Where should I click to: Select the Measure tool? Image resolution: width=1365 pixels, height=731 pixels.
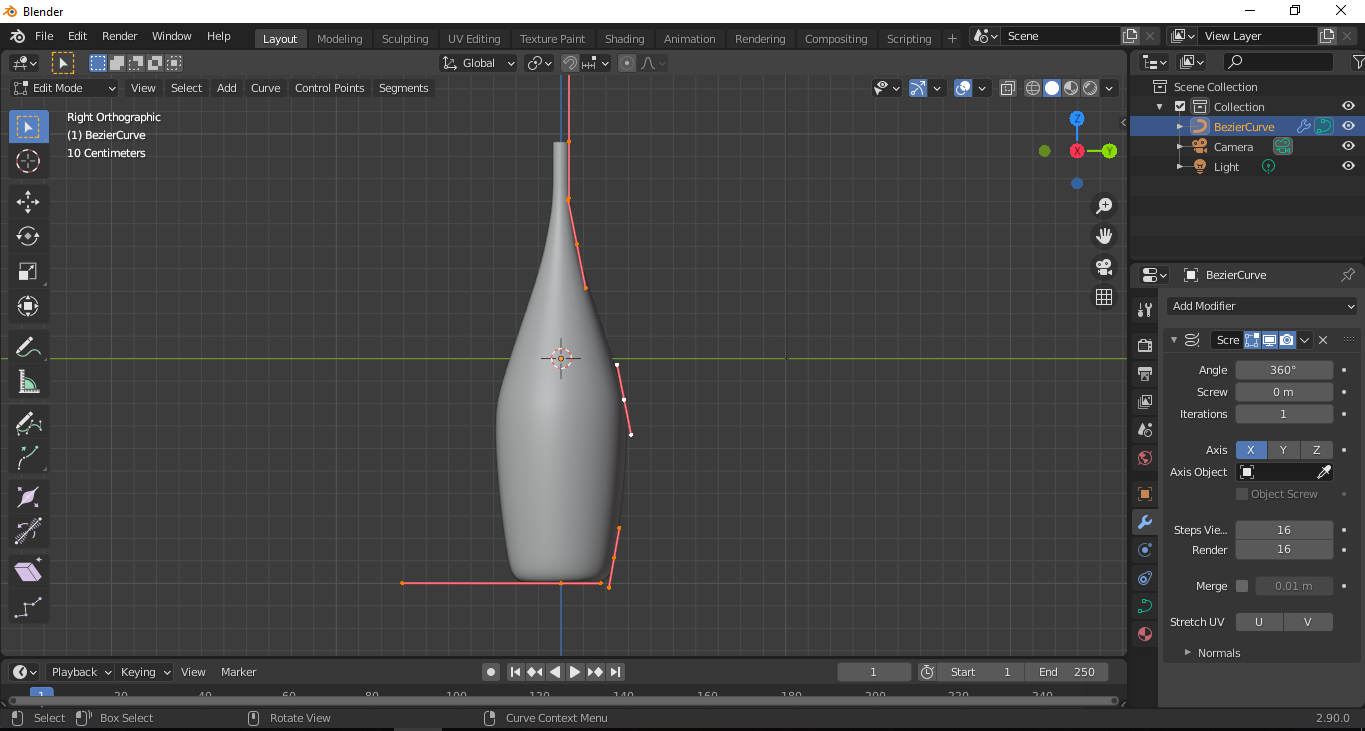[x=27, y=381]
